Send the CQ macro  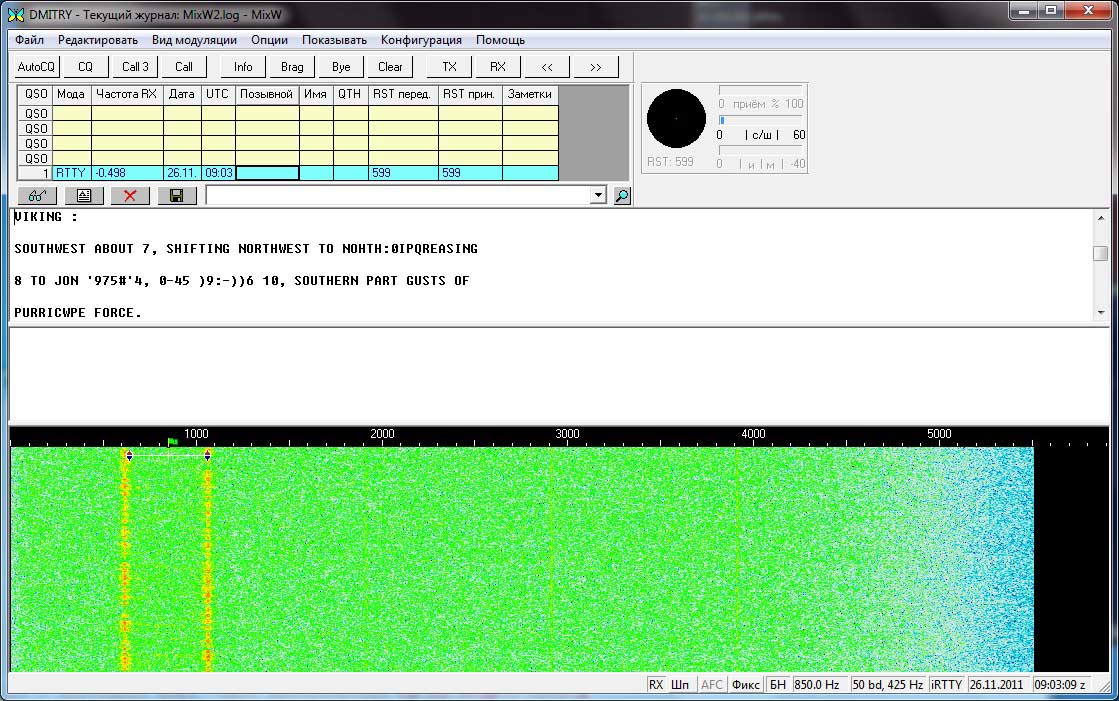[x=86, y=67]
